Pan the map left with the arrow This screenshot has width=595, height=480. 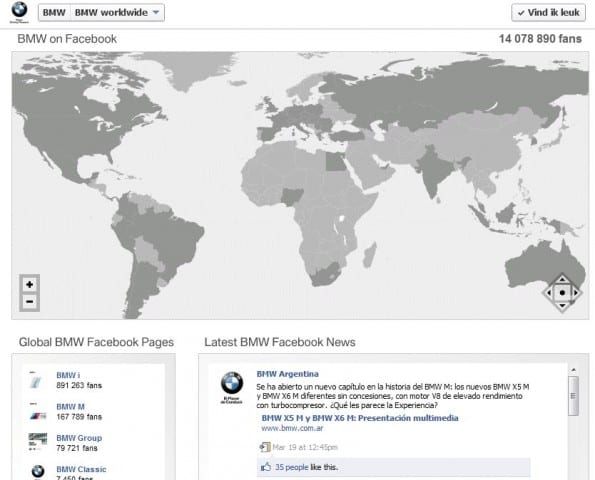pyautogui.click(x=549, y=293)
